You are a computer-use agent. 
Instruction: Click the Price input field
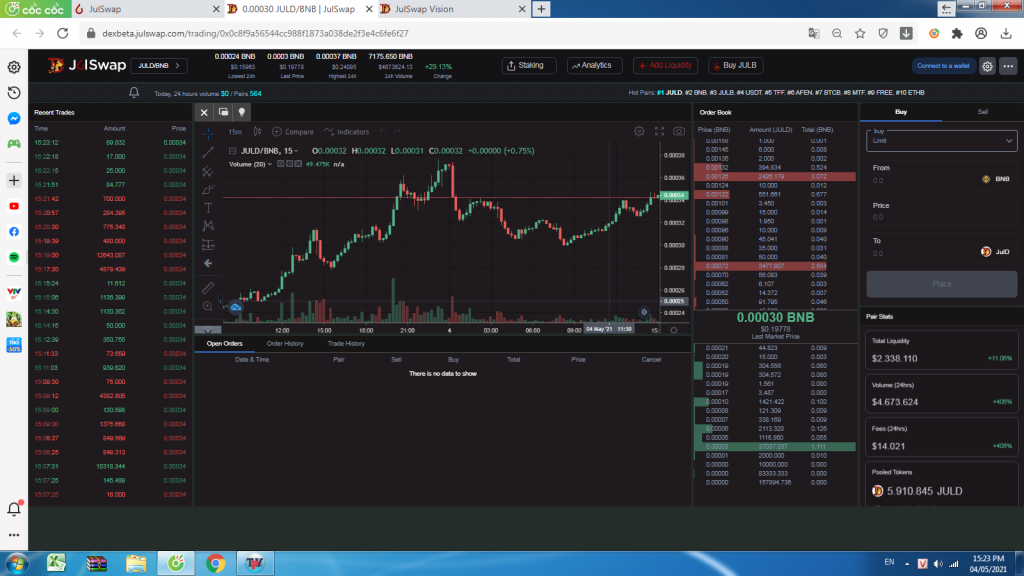tap(942, 219)
